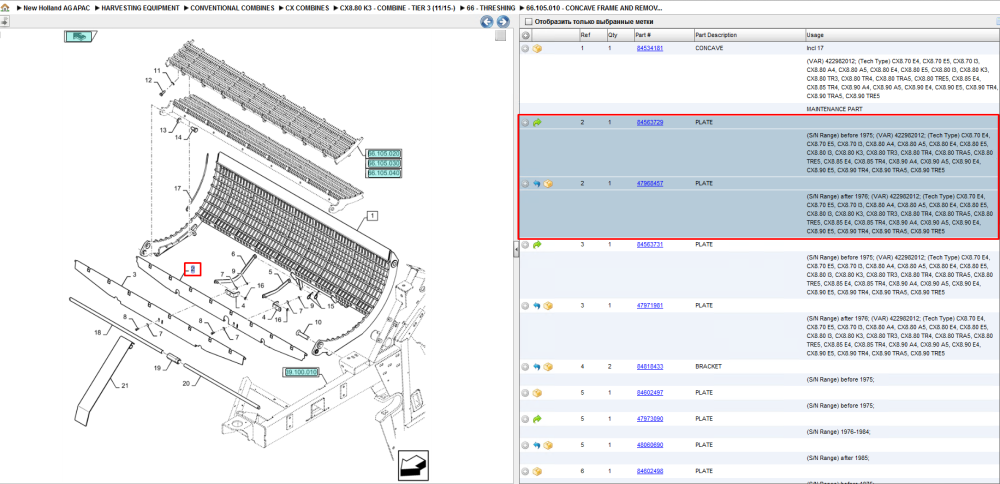Open the HARVESTING EQUIPMENT breadcrumb
This screenshot has width=1000, height=484.
(x=140, y=8)
